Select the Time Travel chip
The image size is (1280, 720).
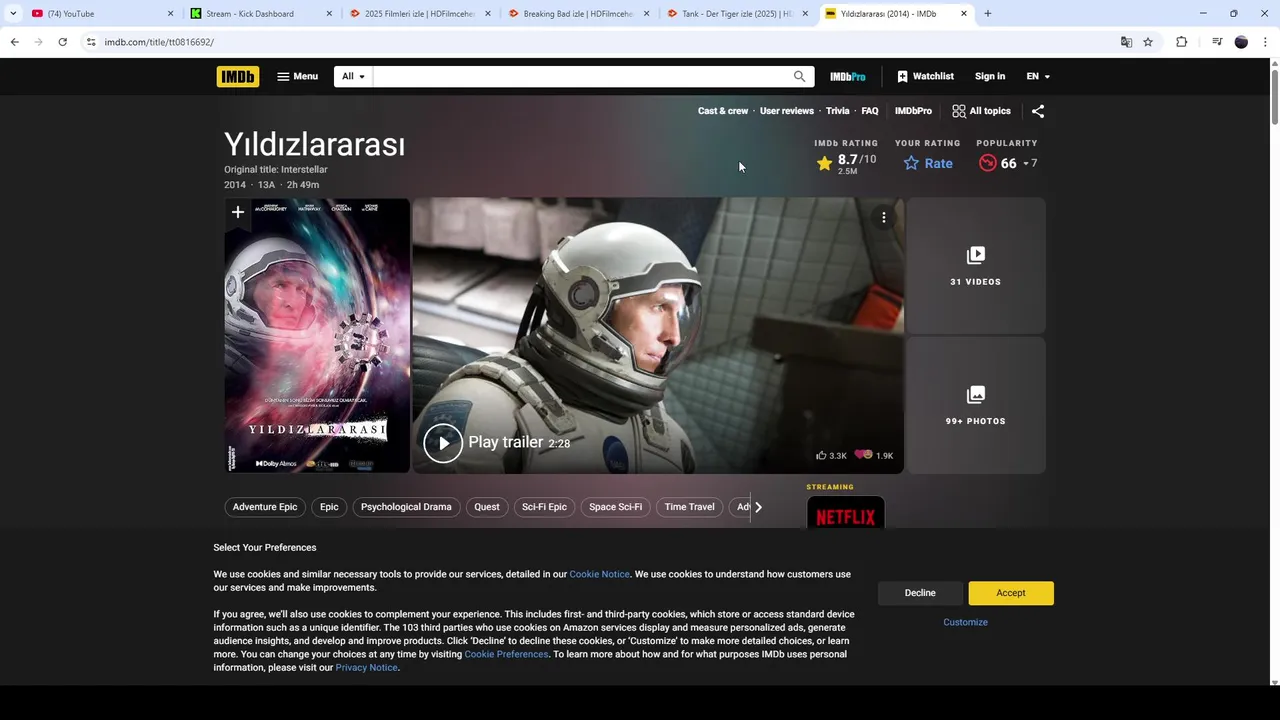tap(690, 507)
